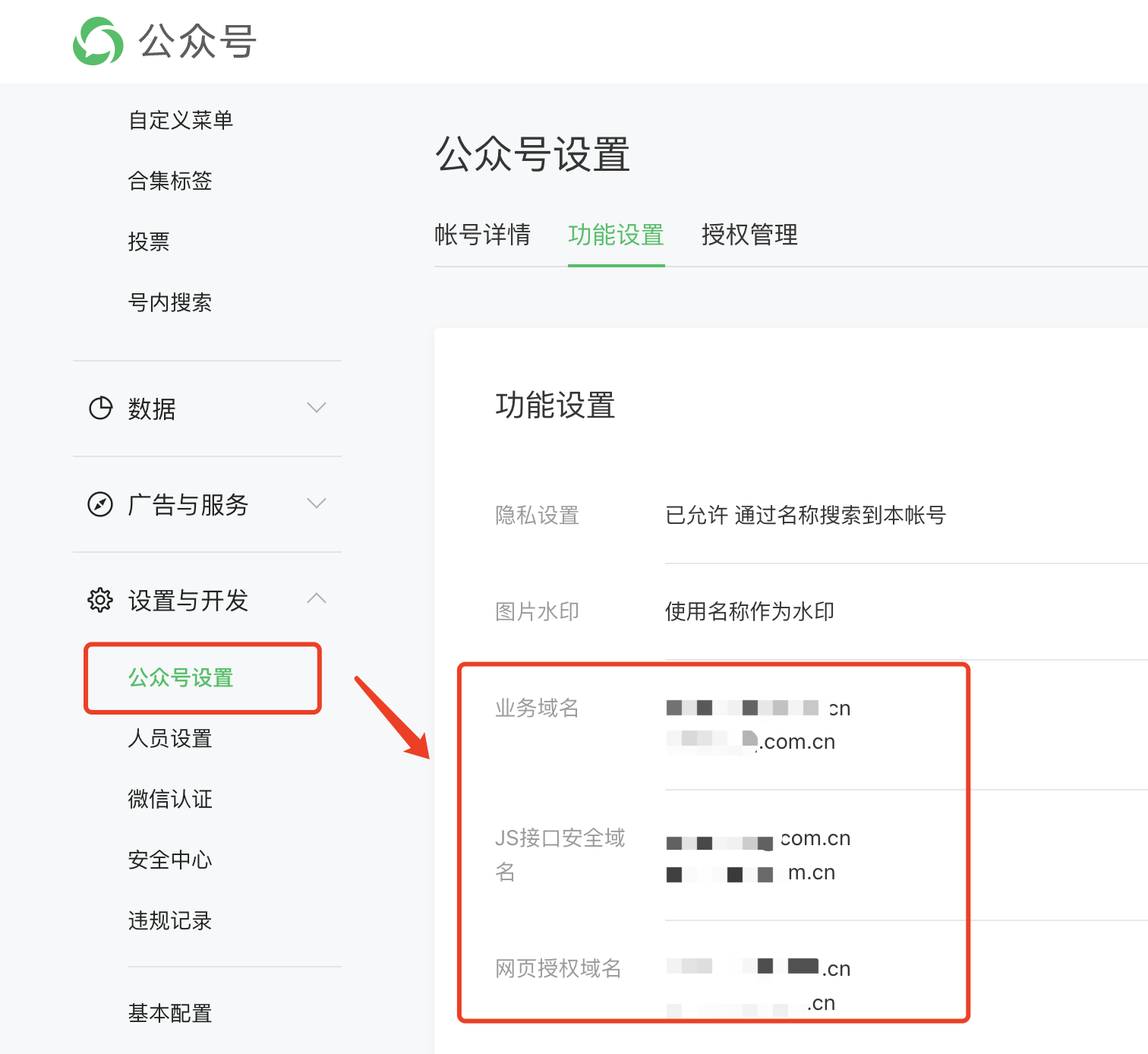Screen dimensions: 1148x1054
Task: Open 人员设置 in the sidebar
Action: [x=170, y=738]
